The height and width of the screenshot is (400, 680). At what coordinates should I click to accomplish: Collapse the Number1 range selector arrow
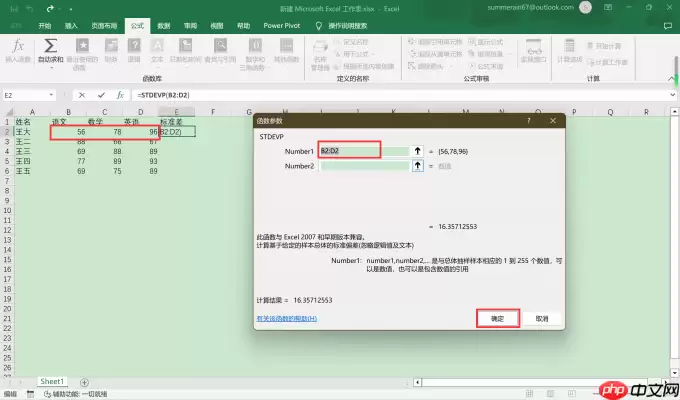click(417, 151)
